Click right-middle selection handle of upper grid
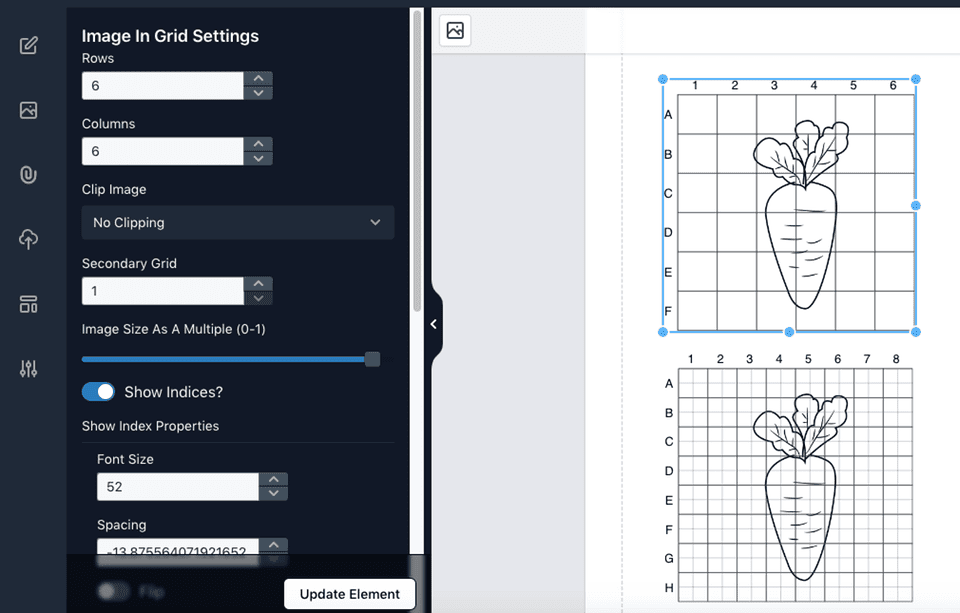This screenshot has width=960, height=613. (916, 206)
